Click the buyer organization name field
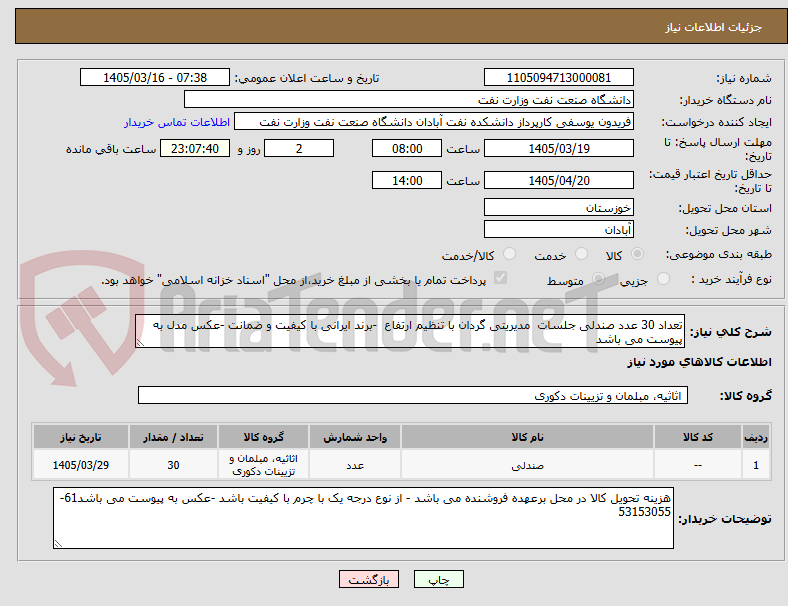 point(409,99)
